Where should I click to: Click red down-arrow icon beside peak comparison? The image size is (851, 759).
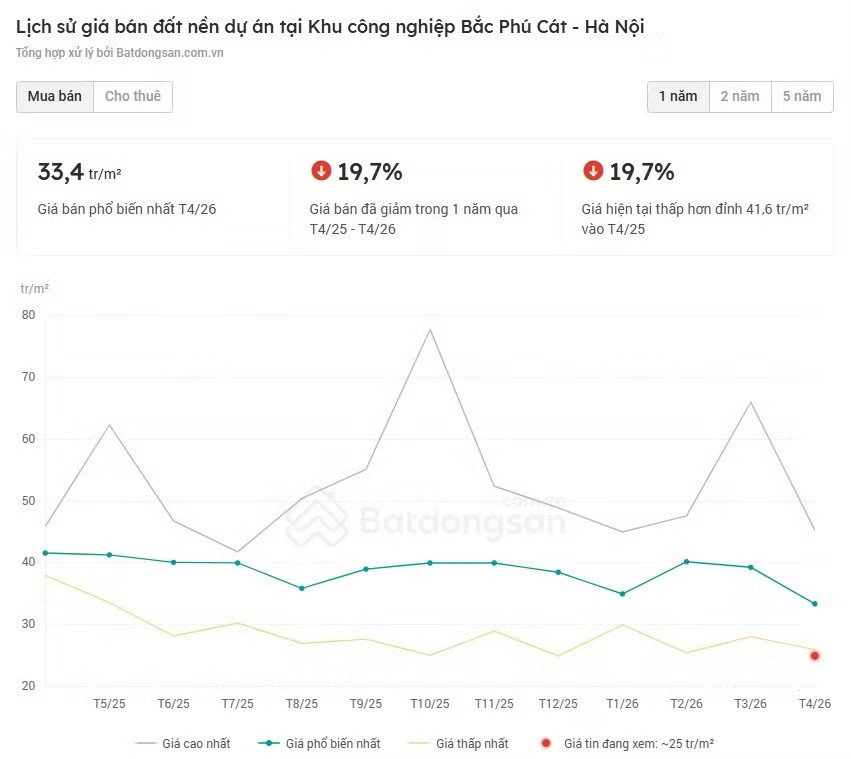pyautogui.click(x=593, y=170)
